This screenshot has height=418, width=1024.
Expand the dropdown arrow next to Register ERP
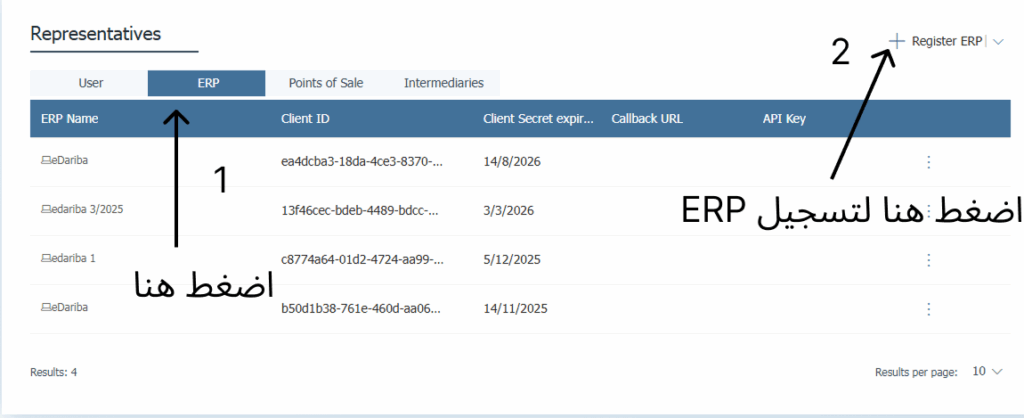(999, 41)
